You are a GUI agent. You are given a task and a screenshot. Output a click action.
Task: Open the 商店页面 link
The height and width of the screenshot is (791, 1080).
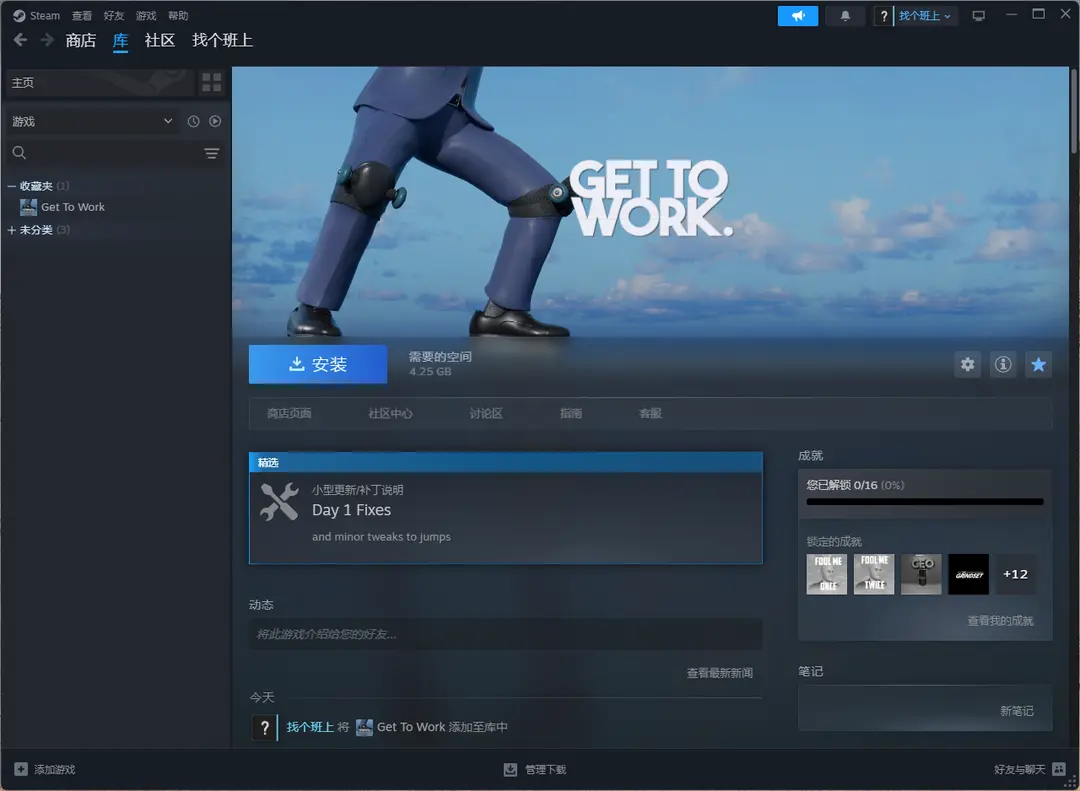click(289, 413)
